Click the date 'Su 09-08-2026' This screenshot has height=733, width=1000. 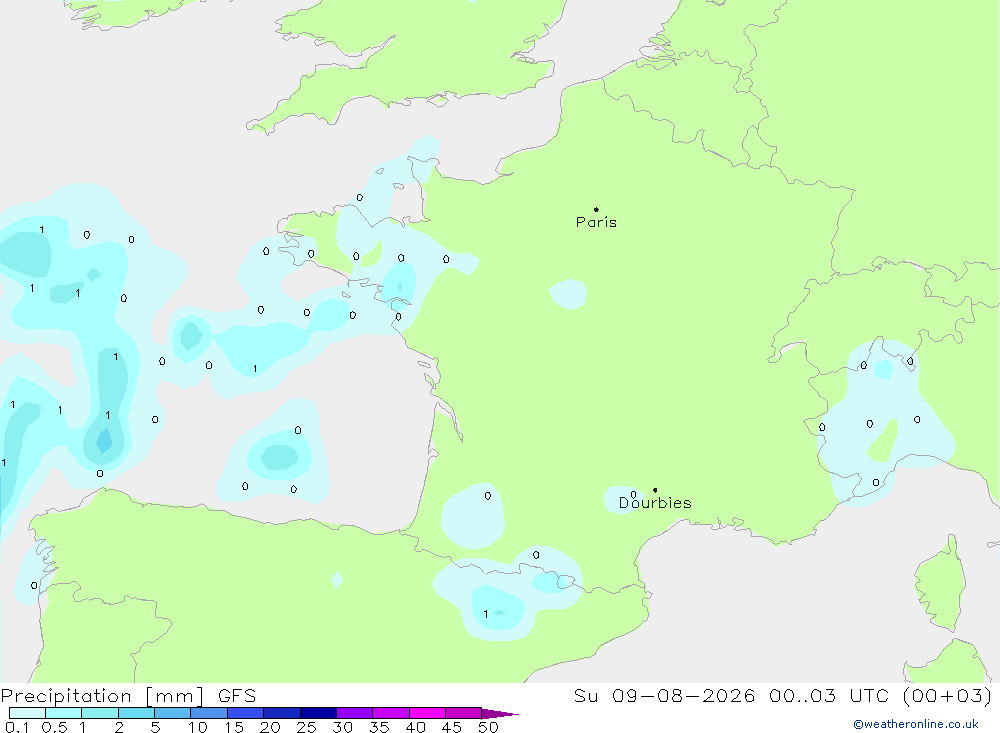pyautogui.click(x=665, y=695)
